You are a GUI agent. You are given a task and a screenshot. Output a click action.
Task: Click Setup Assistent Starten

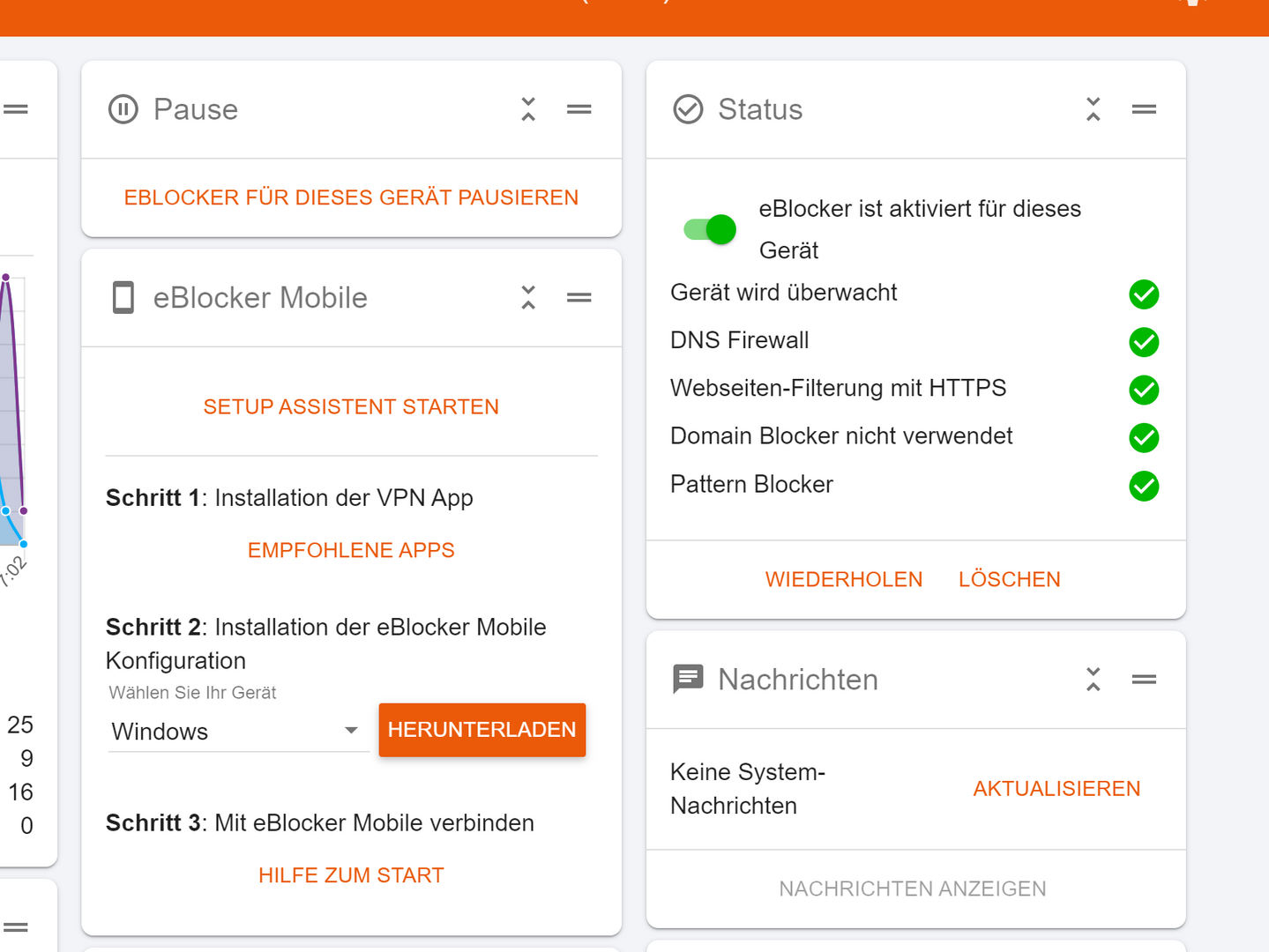(351, 406)
